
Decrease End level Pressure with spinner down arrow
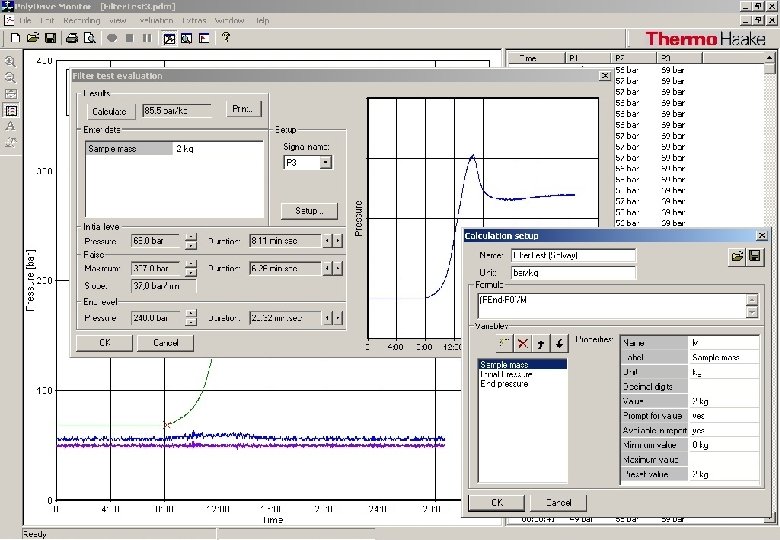[x=189, y=322]
